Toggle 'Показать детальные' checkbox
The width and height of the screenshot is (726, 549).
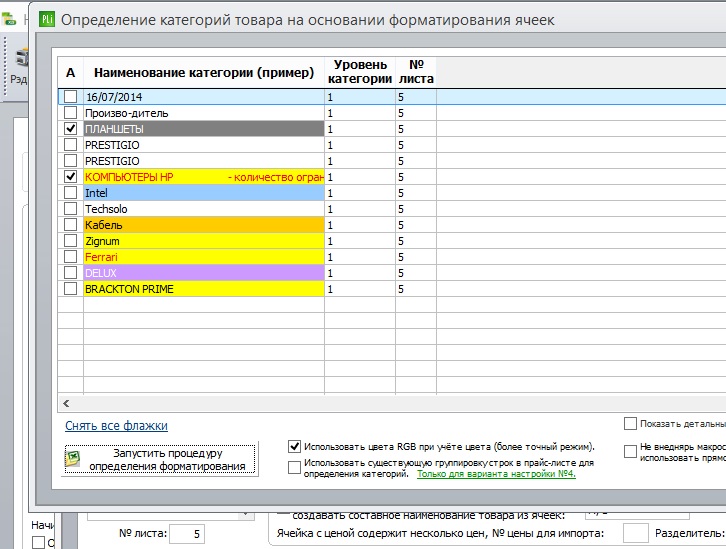click(630, 424)
